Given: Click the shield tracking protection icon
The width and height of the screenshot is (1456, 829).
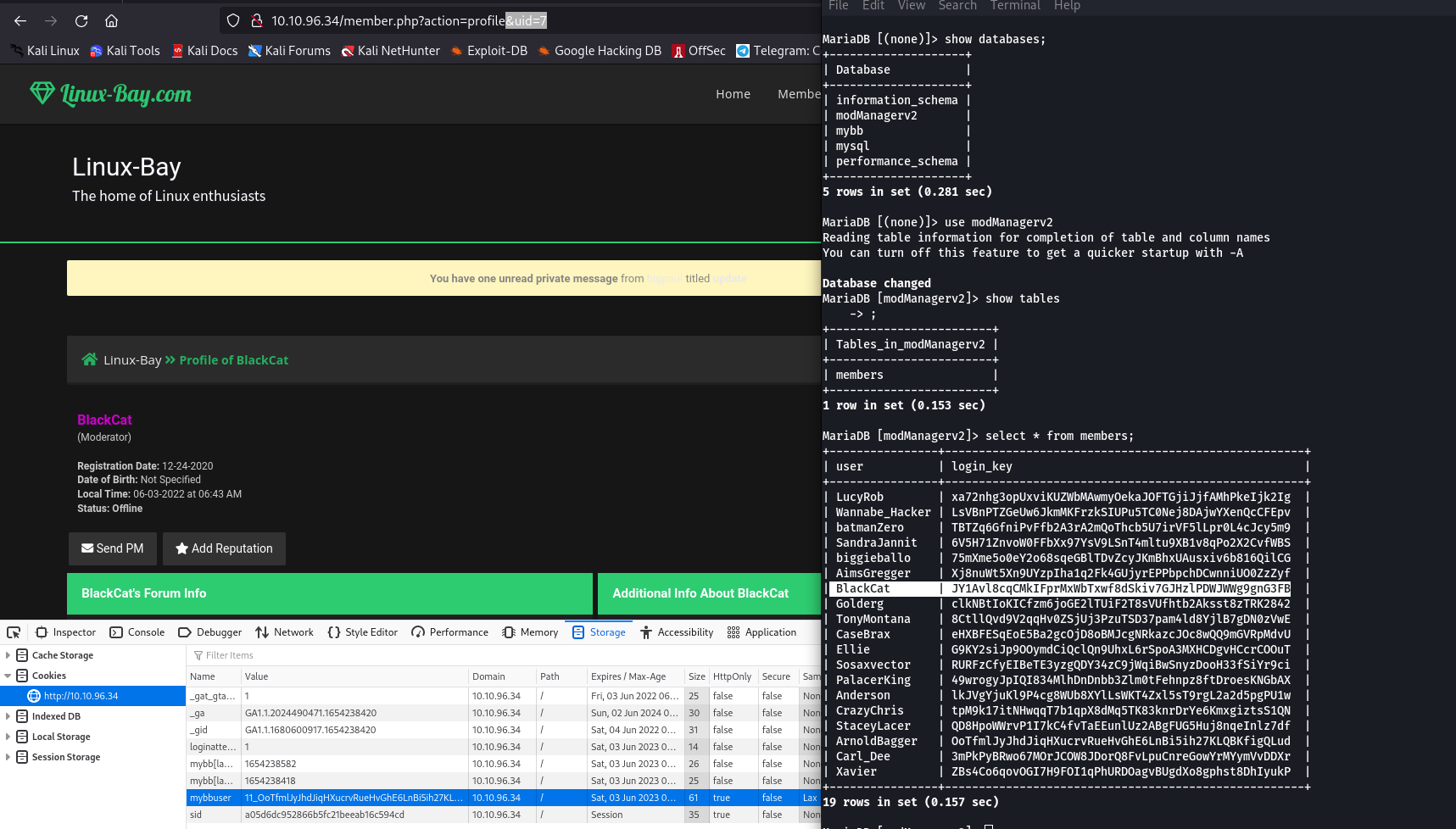Looking at the screenshot, I should tap(233, 21).
